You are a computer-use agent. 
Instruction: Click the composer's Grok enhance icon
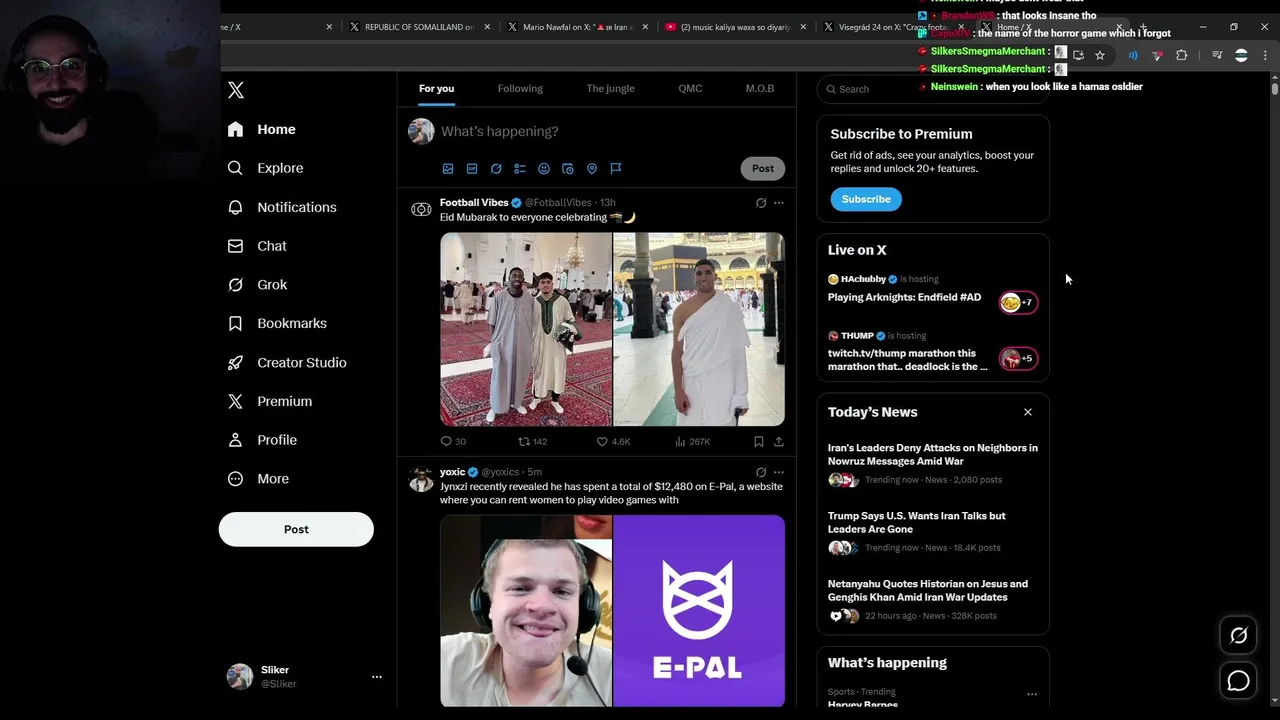pyautogui.click(x=496, y=169)
